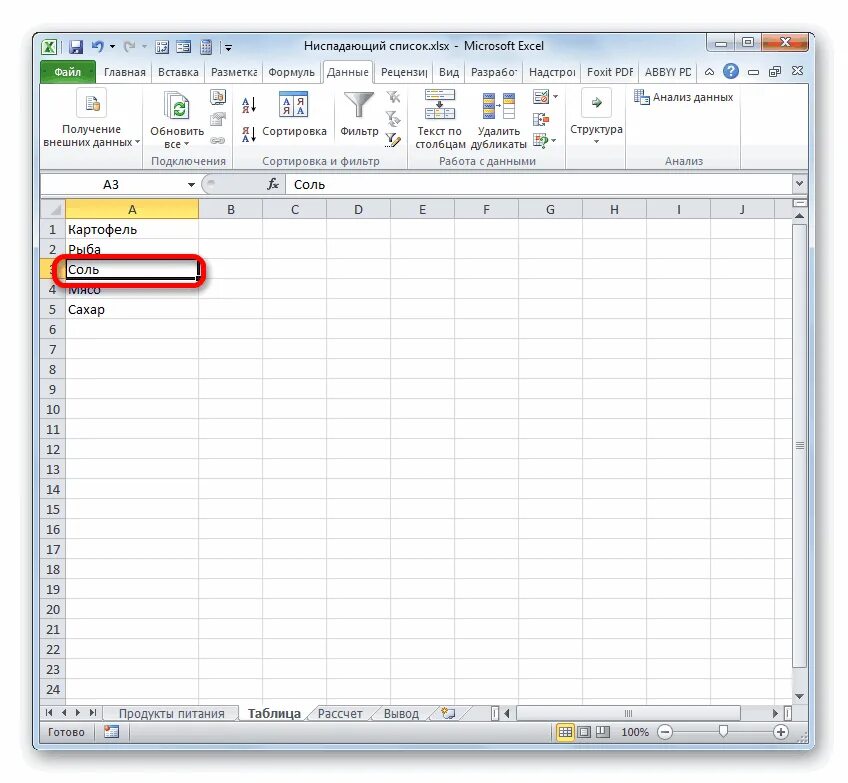Open the Разметка page layout tab

point(234,72)
